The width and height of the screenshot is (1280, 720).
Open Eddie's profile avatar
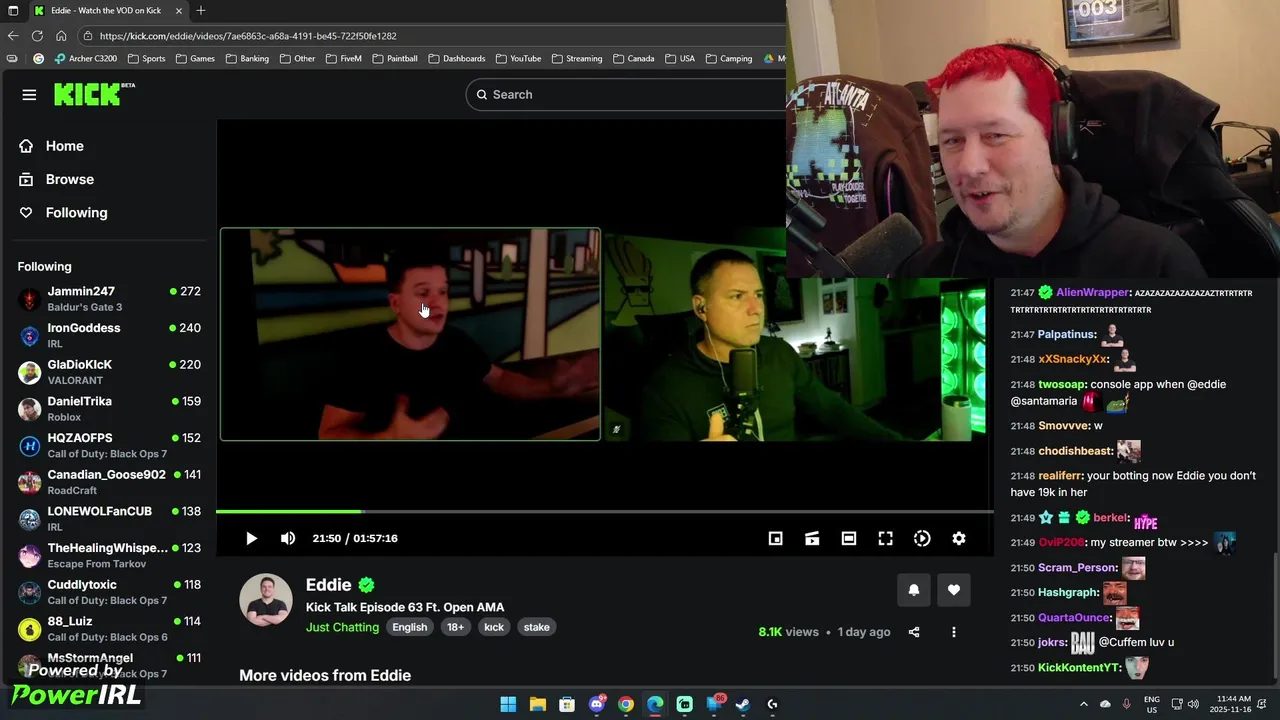tap(266, 600)
